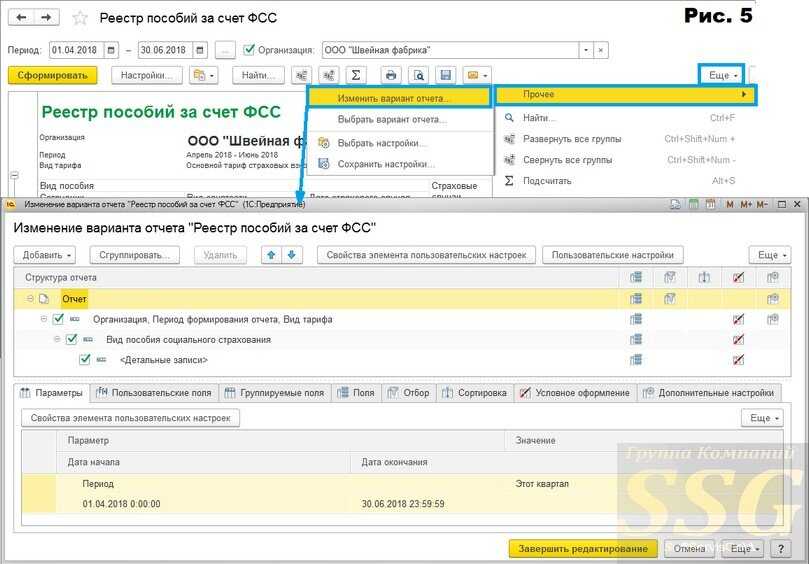Go back with the left arrow
The height and width of the screenshot is (564, 809).
[x=21, y=18]
